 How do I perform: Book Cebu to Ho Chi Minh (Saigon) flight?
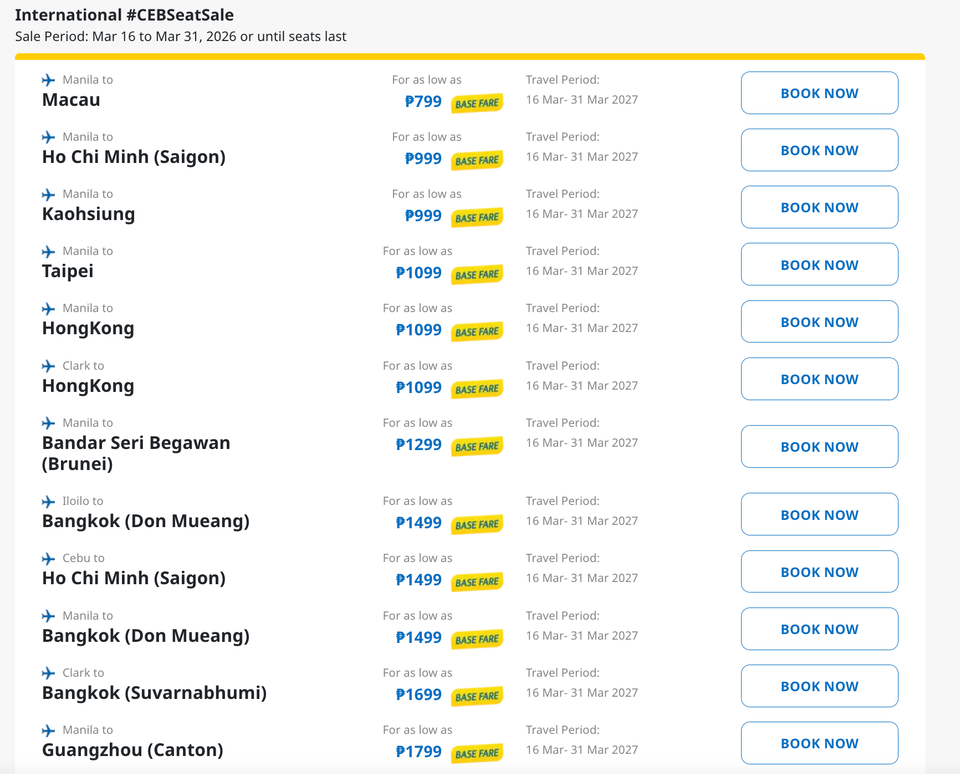[x=819, y=571]
